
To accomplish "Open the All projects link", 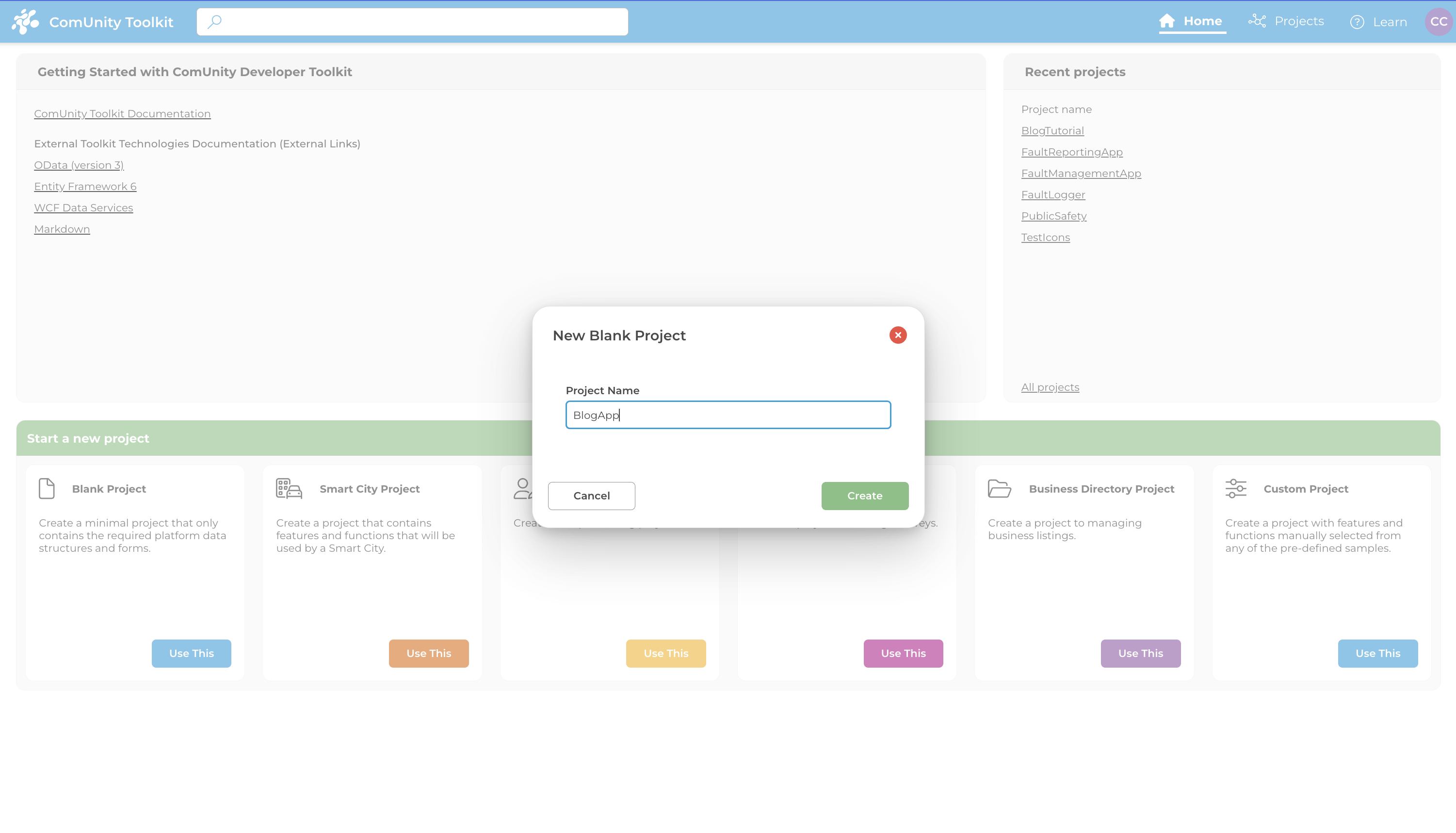I will click(x=1050, y=387).
